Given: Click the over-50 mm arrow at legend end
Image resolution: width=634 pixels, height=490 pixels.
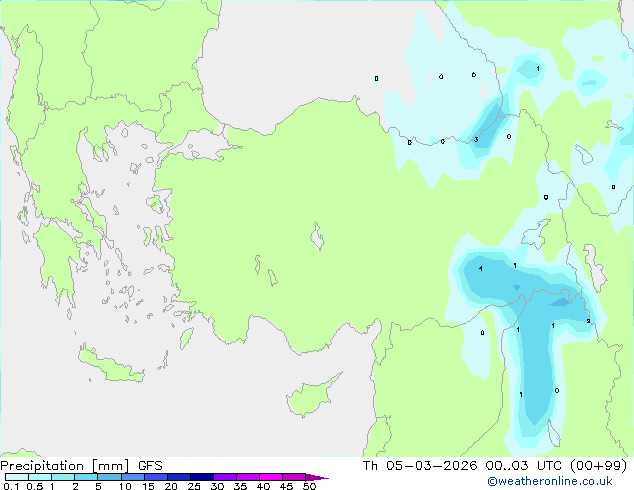Looking at the screenshot, I should [x=317, y=477].
